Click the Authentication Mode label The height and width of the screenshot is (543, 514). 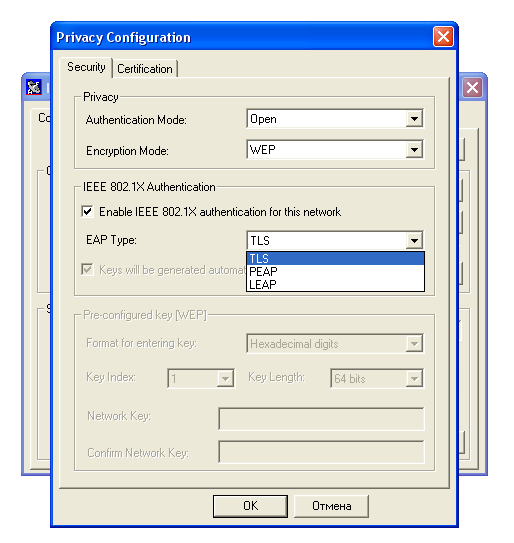[x=136, y=120]
